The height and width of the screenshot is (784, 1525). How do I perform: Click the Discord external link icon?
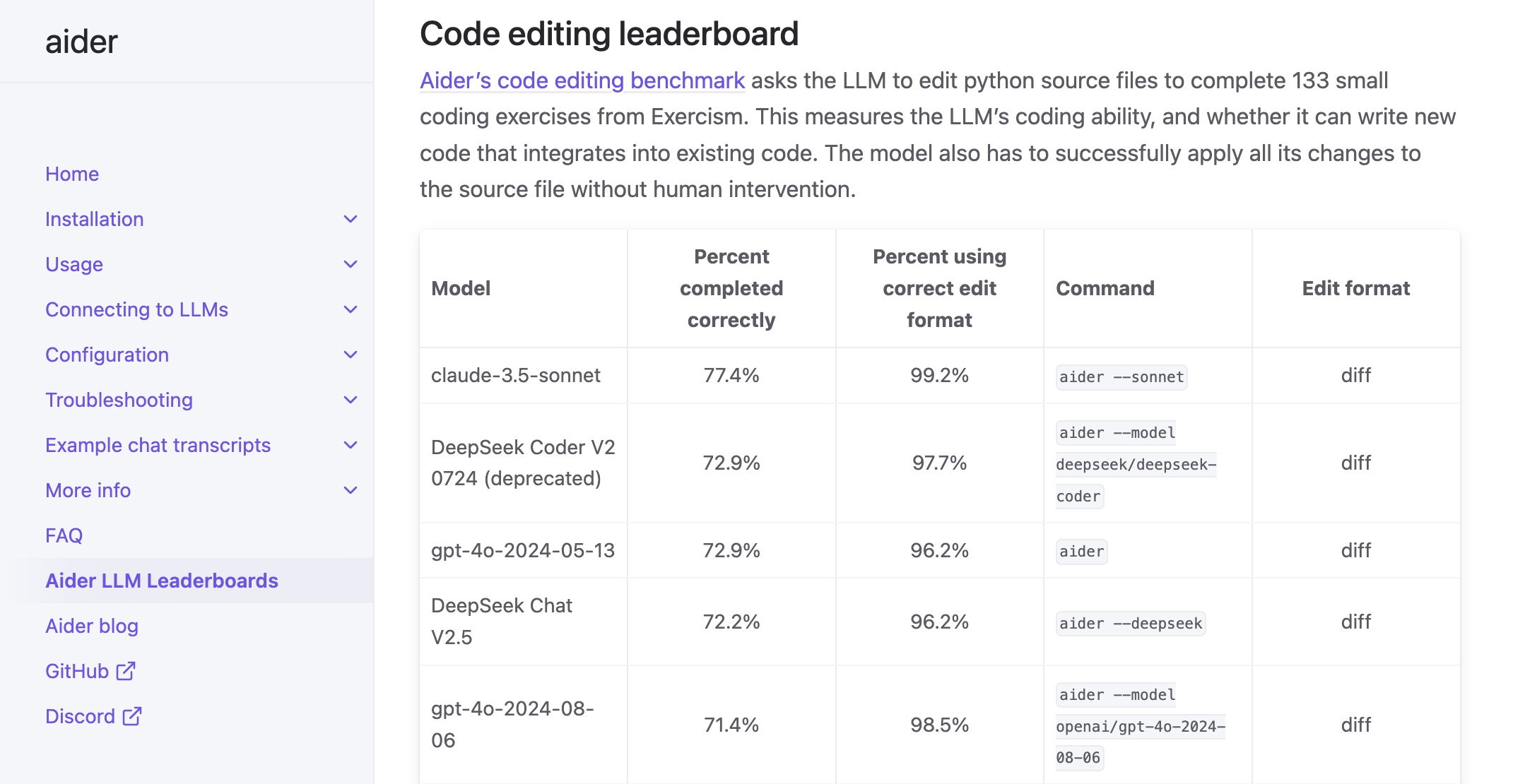click(132, 716)
